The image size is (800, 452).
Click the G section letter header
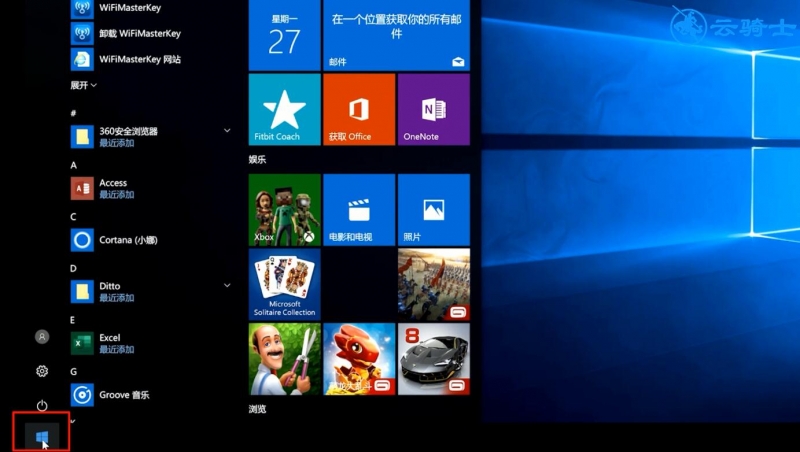click(x=73, y=371)
